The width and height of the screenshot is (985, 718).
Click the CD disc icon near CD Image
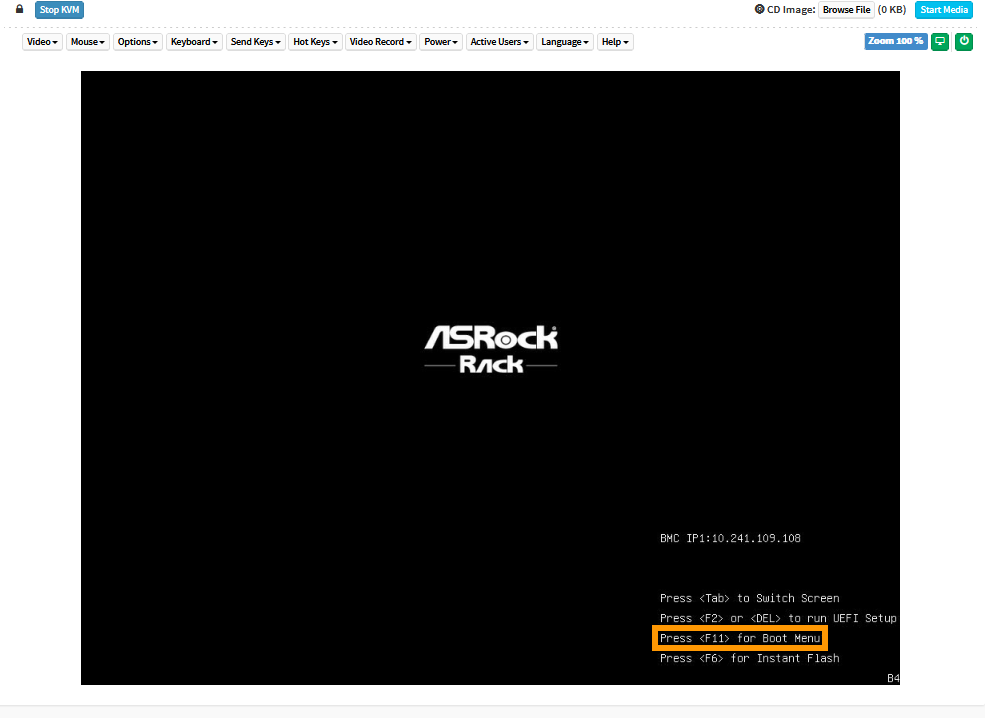(x=760, y=9)
